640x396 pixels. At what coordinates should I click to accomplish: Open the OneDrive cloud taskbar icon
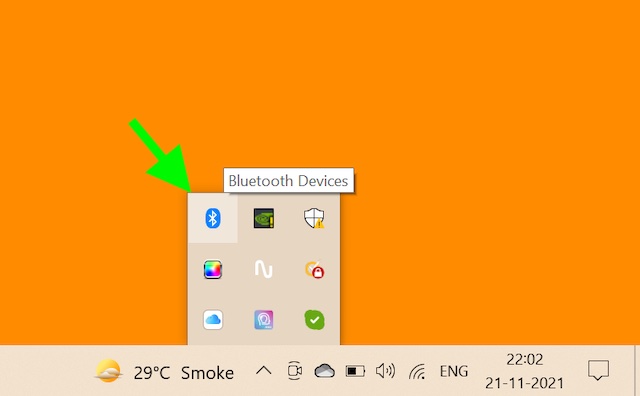tap(324, 371)
